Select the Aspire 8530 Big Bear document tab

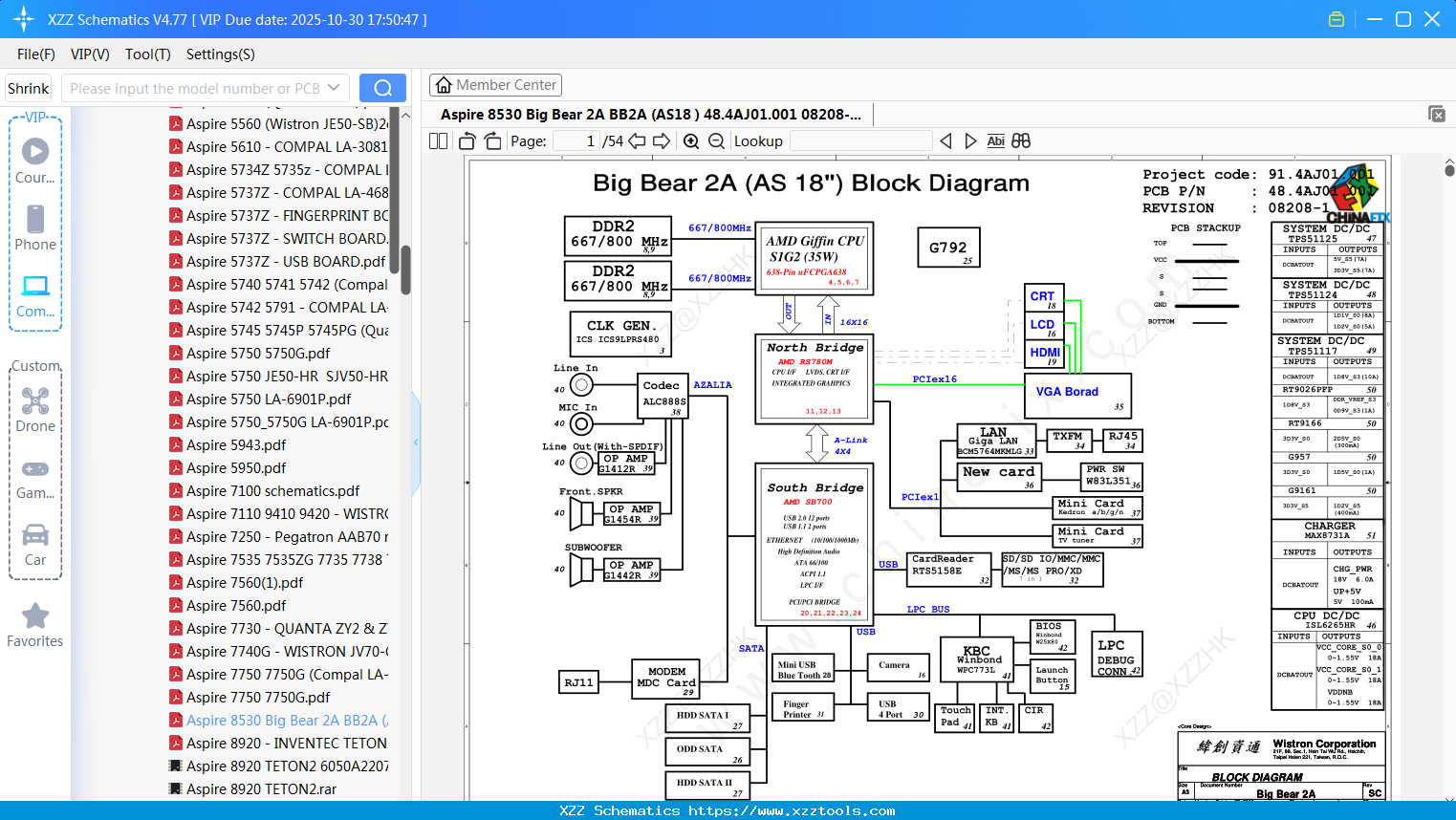pos(650,115)
